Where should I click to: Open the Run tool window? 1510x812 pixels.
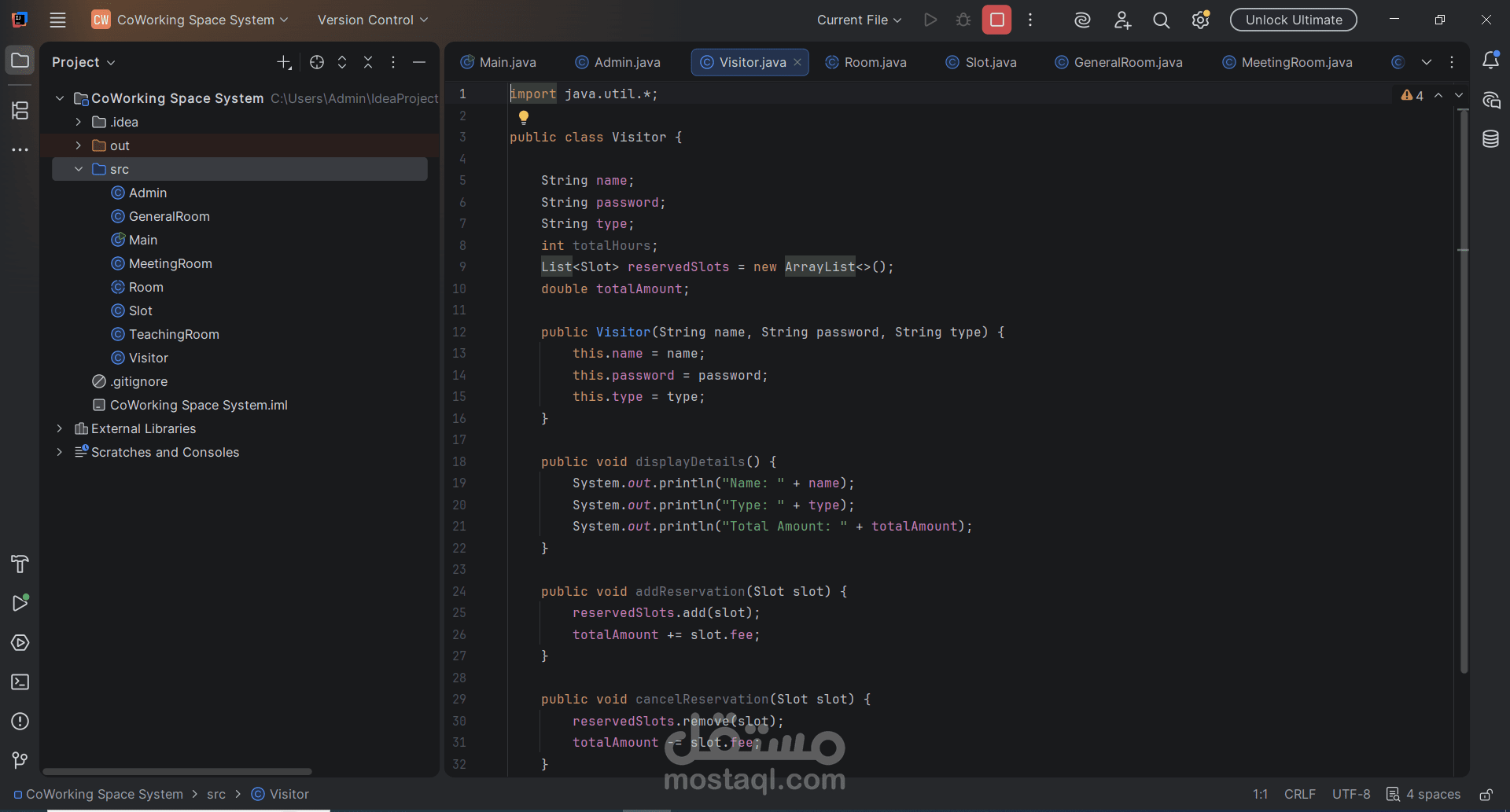pos(20,603)
